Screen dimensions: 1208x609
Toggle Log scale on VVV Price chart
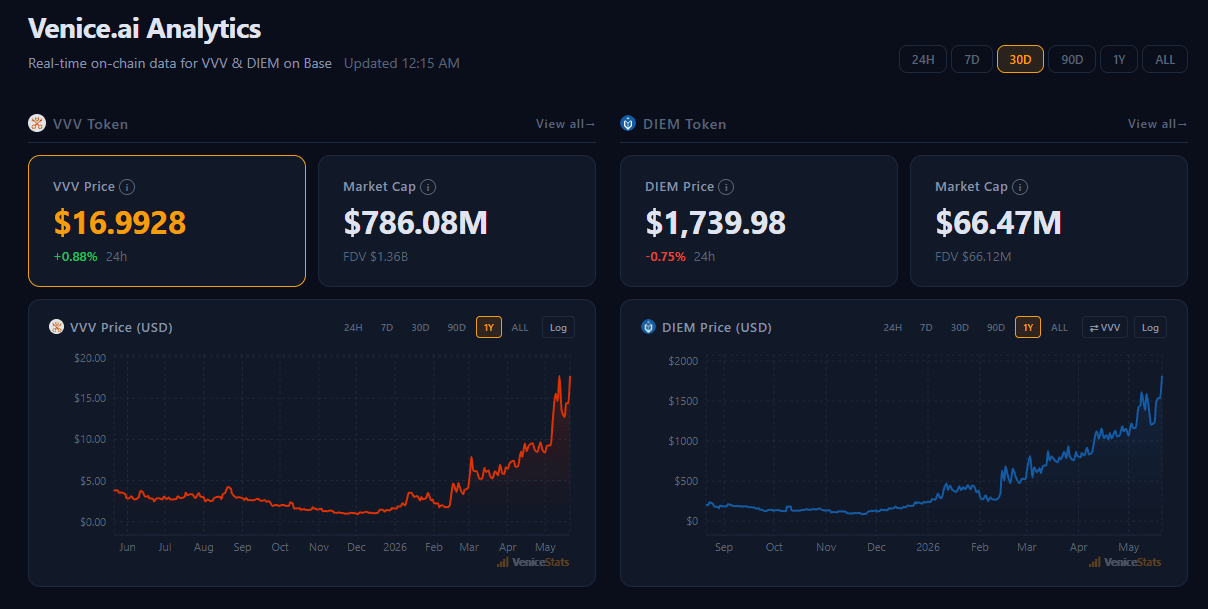(558, 327)
